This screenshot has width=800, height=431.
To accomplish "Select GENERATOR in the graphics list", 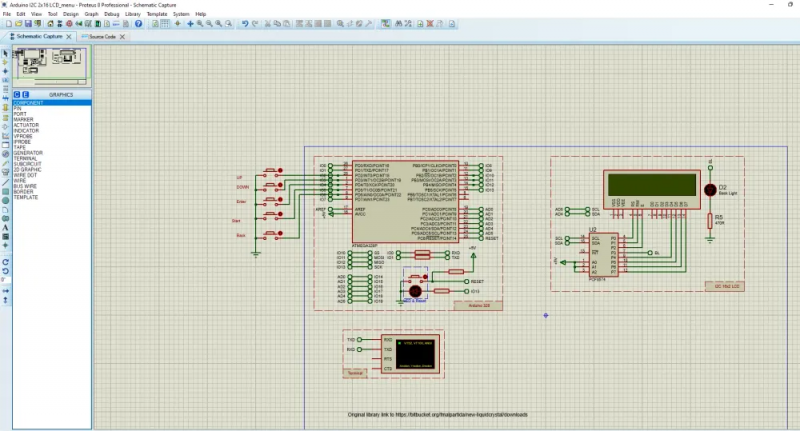I will tap(28, 153).
